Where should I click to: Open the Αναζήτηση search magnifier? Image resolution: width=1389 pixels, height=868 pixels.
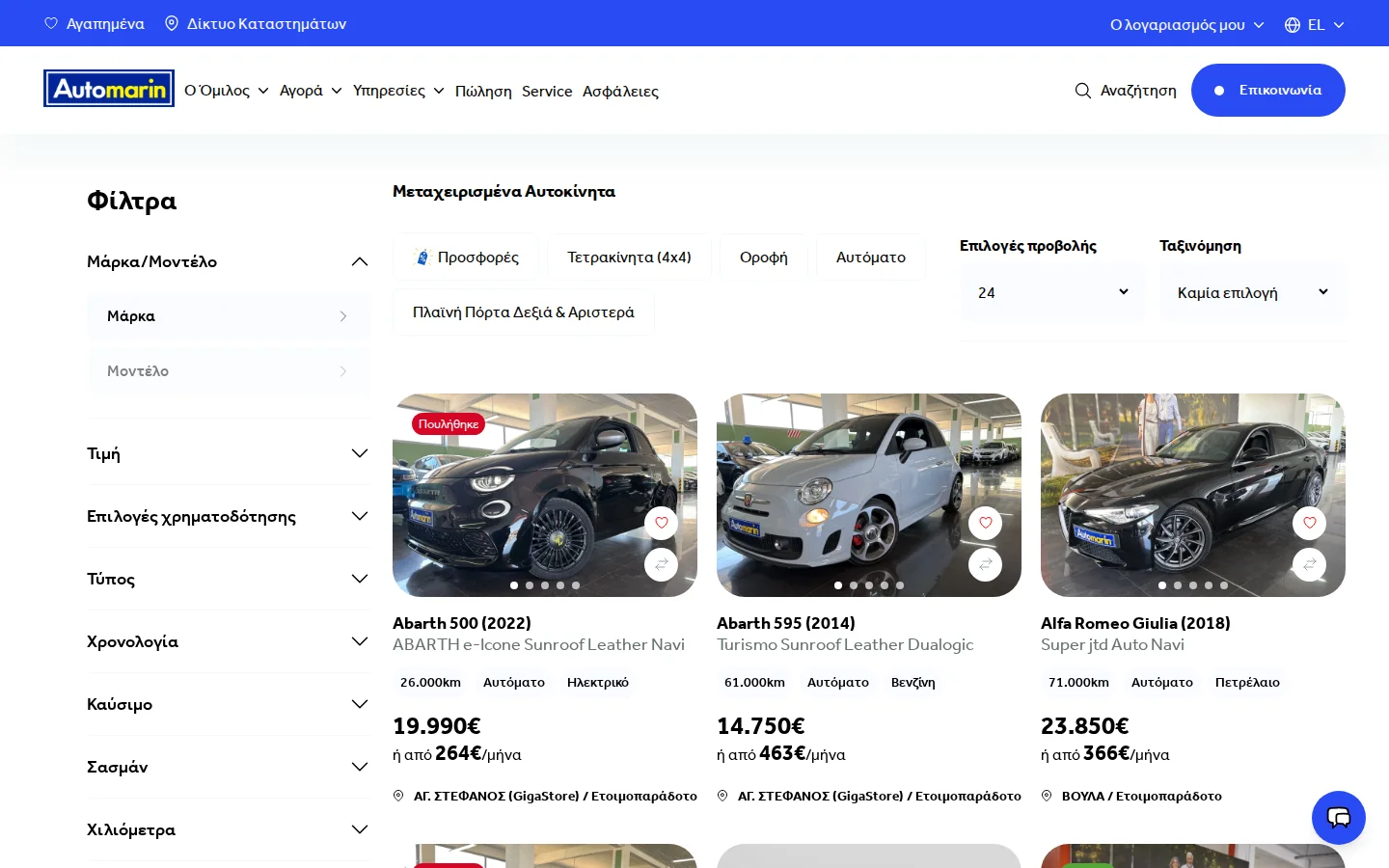coord(1126,90)
